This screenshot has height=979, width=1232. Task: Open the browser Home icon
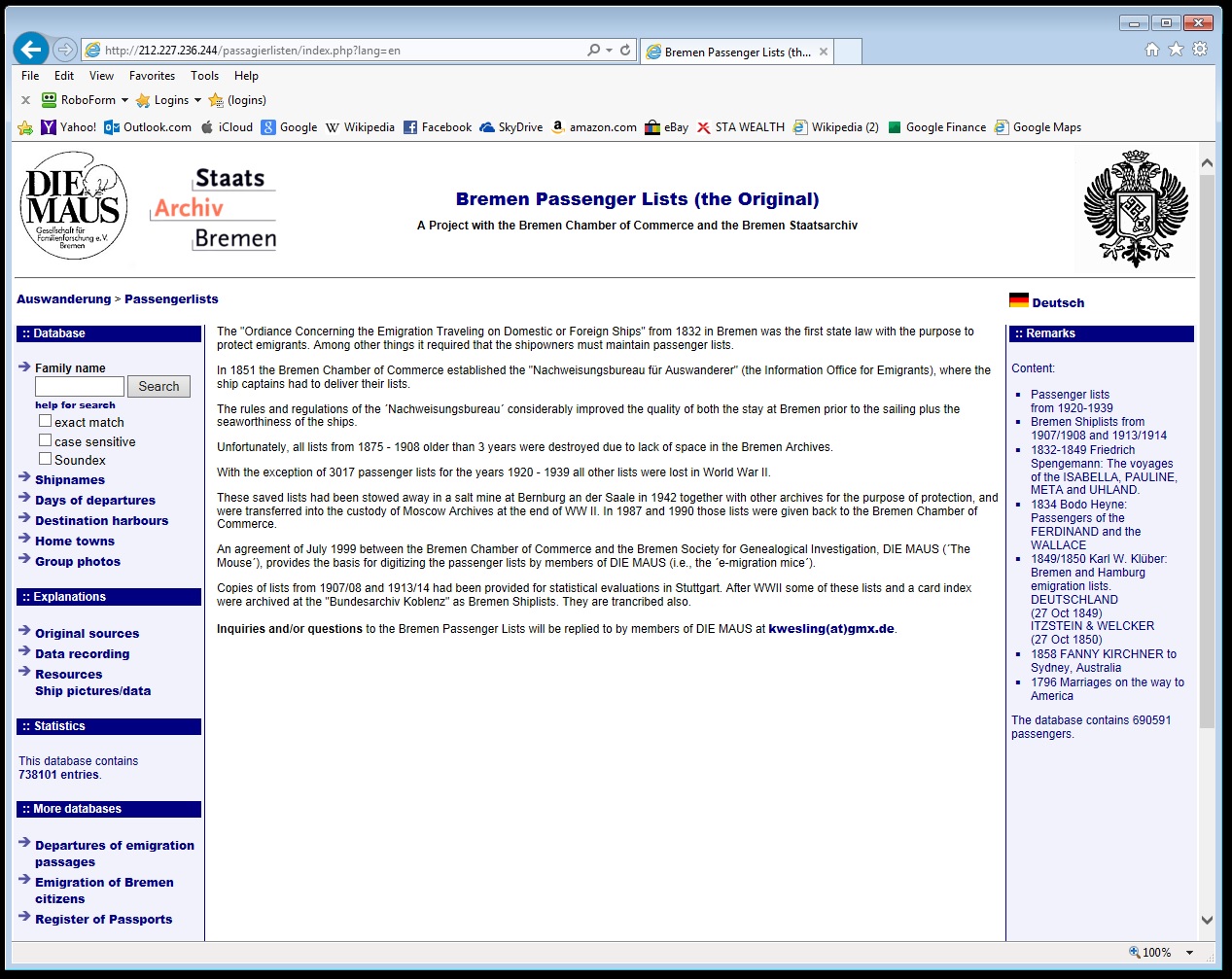coord(1152,50)
